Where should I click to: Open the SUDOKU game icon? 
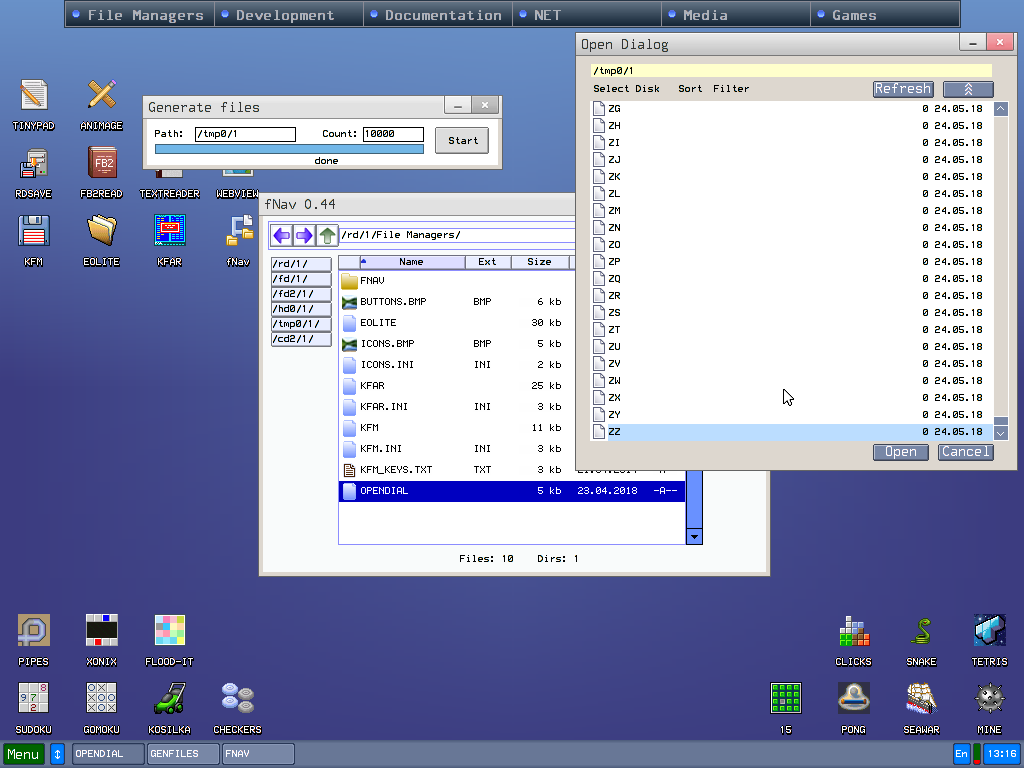coord(33,698)
